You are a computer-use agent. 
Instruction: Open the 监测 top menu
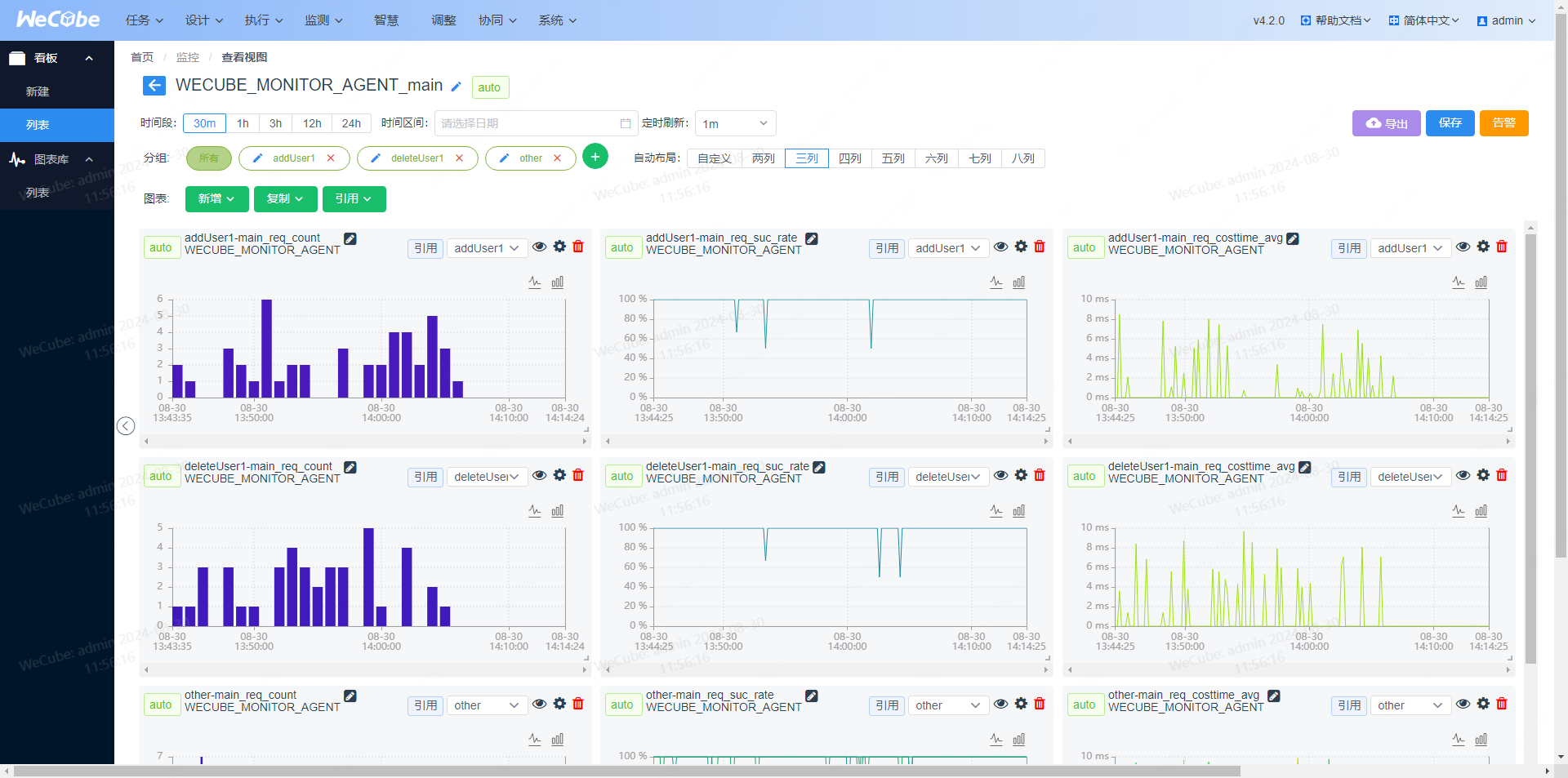point(323,20)
